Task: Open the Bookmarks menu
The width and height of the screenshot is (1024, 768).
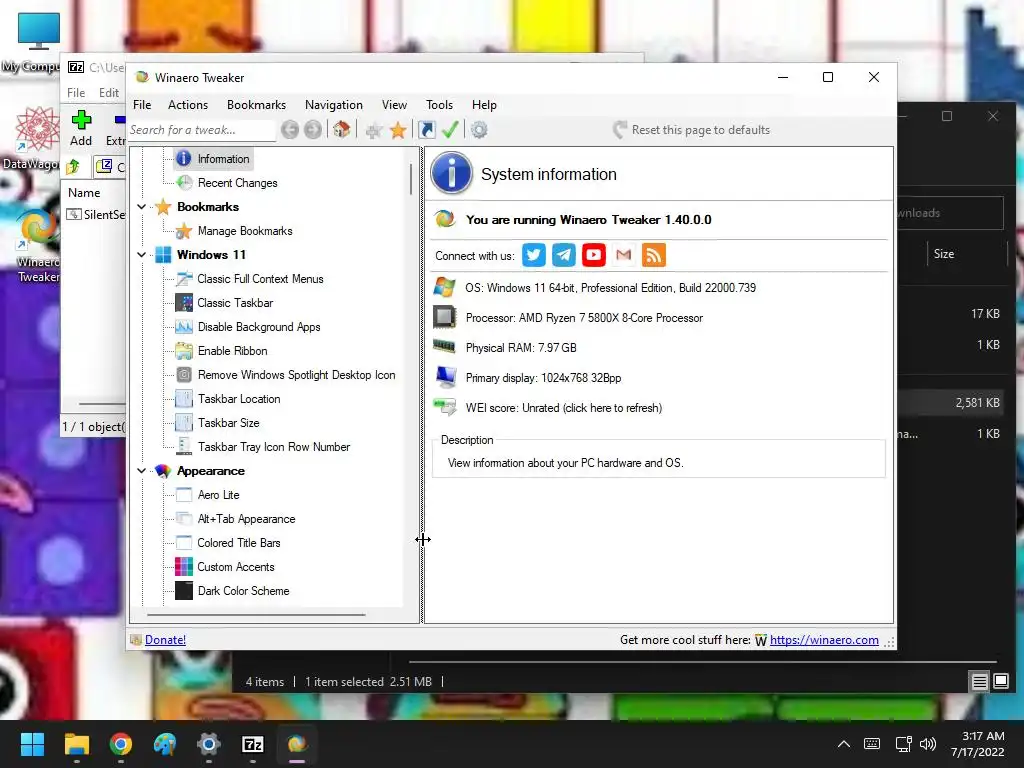Action: pyautogui.click(x=256, y=104)
